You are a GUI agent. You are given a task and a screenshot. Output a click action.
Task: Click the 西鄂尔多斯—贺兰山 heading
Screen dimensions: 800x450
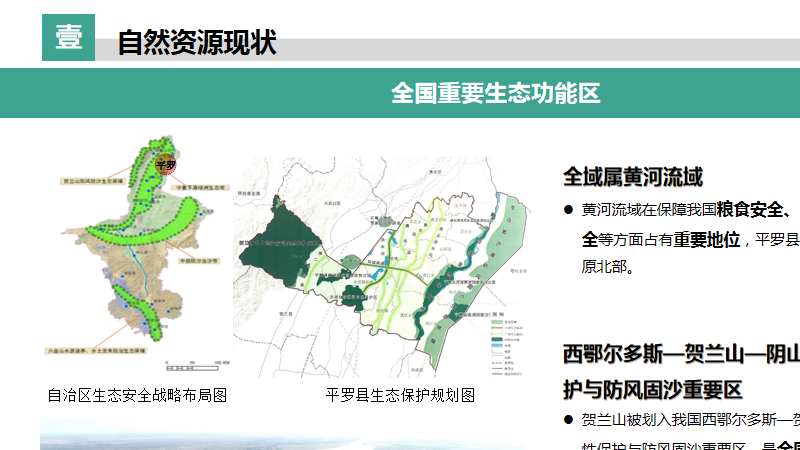coord(680,354)
